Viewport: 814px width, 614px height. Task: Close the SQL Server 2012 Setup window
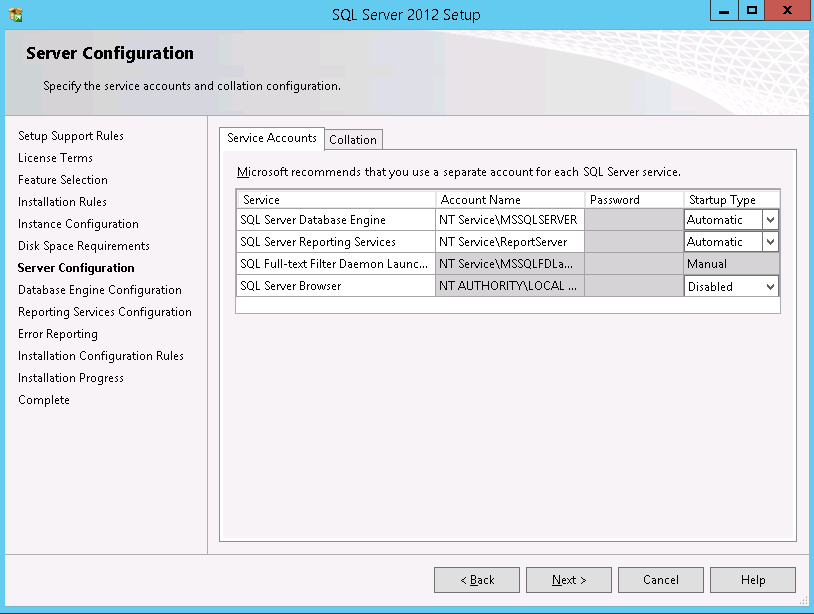tap(787, 10)
